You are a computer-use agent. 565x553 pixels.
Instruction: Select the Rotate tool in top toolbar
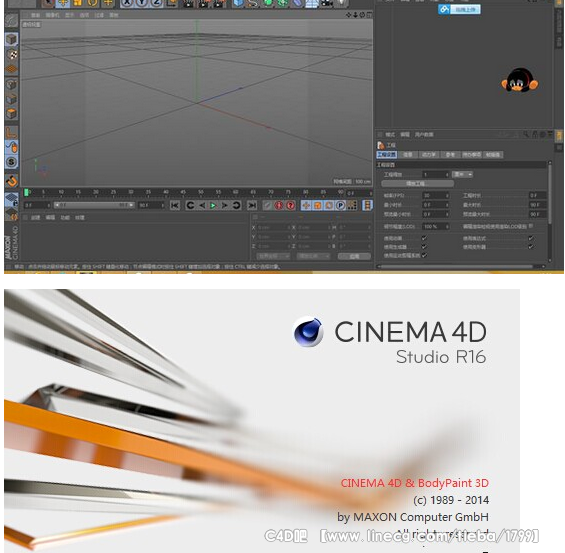pos(93,3)
